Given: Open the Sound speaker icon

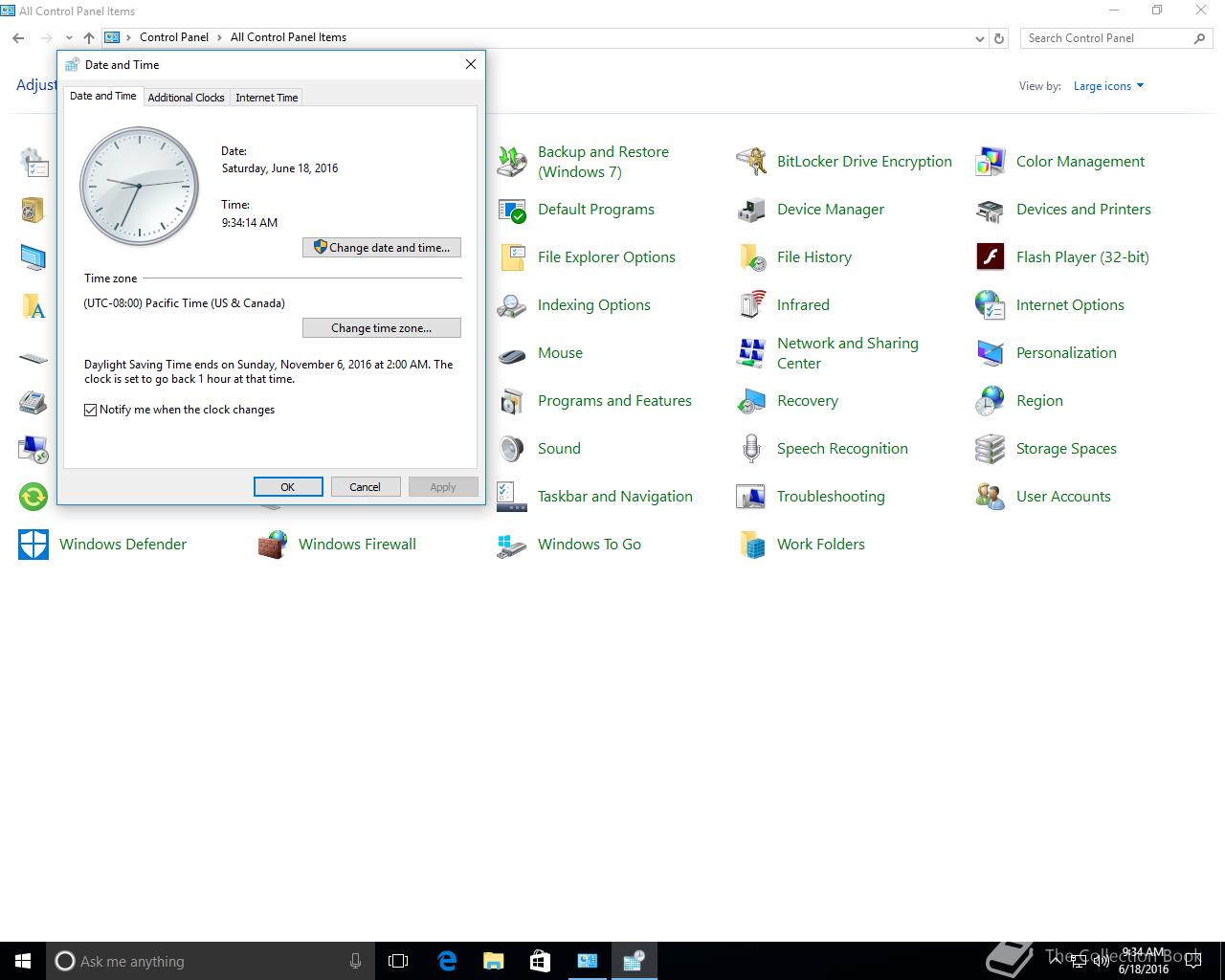Looking at the screenshot, I should [512, 449].
